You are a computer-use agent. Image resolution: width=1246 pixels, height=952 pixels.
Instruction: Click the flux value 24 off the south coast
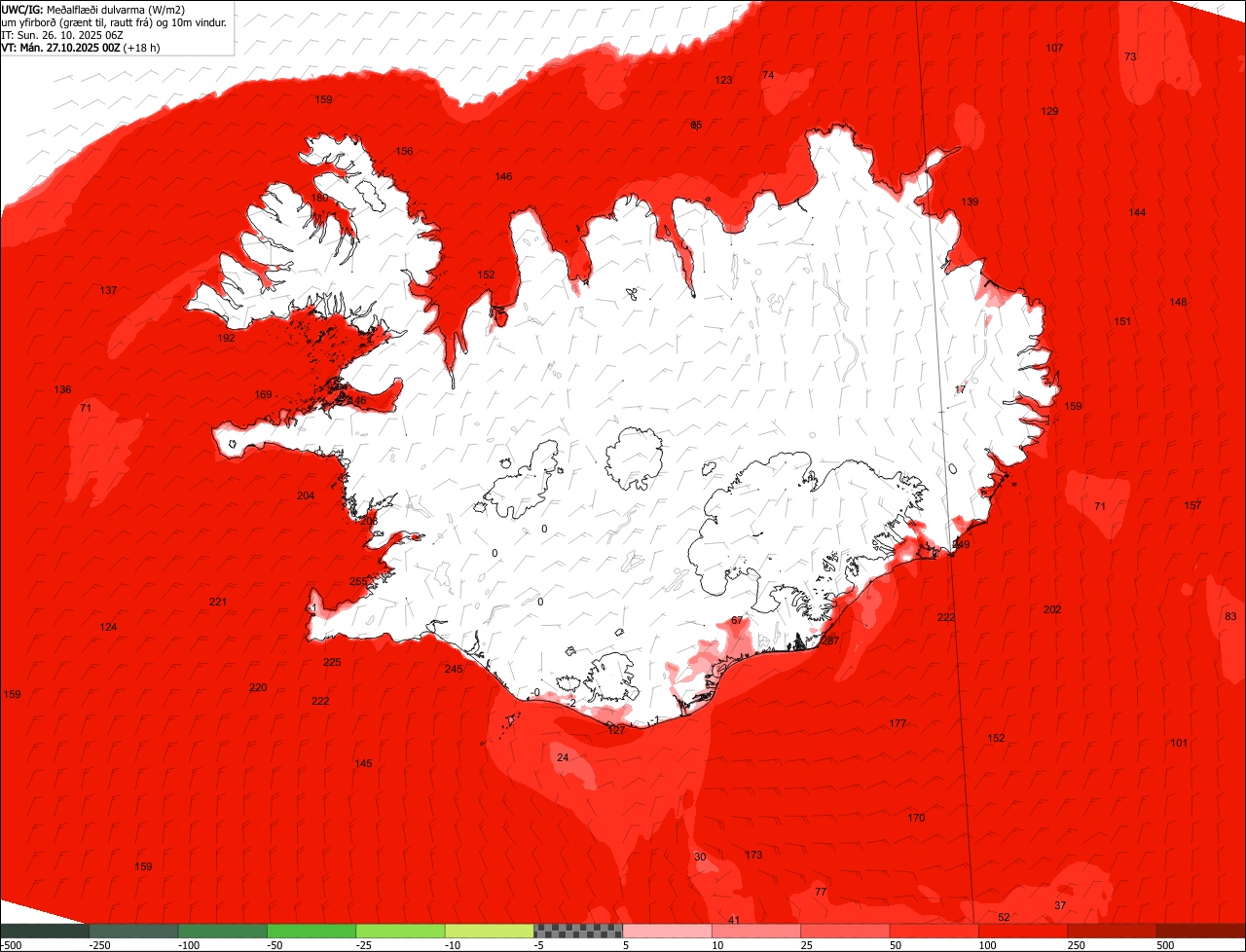pos(563,757)
